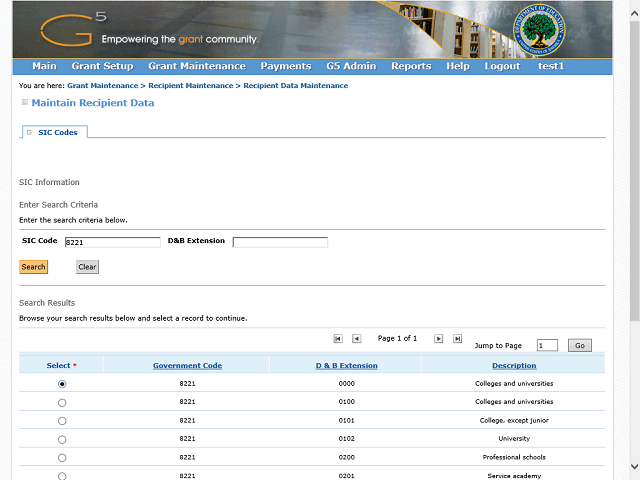This screenshot has height=480, width=640.
Task: Open the Grant Setup menu
Action: coord(102,67)
